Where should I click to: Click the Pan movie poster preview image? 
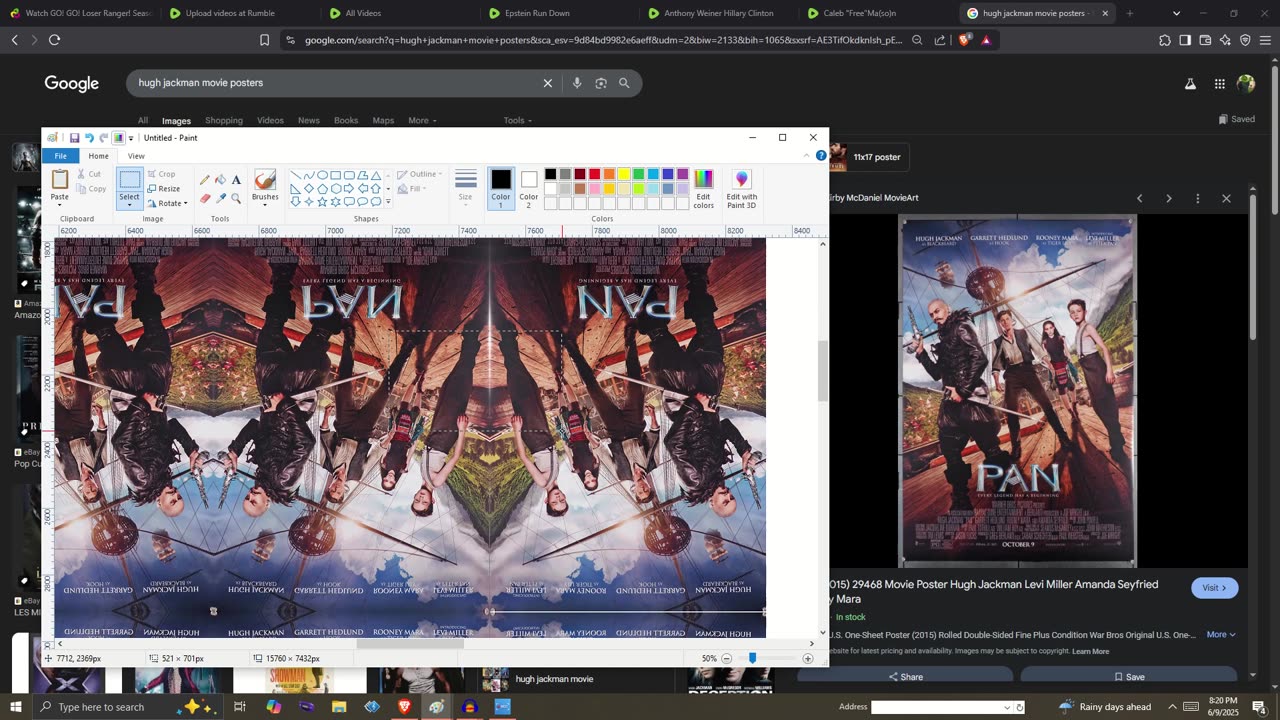pyautogui.click(x=1017, y=392)
